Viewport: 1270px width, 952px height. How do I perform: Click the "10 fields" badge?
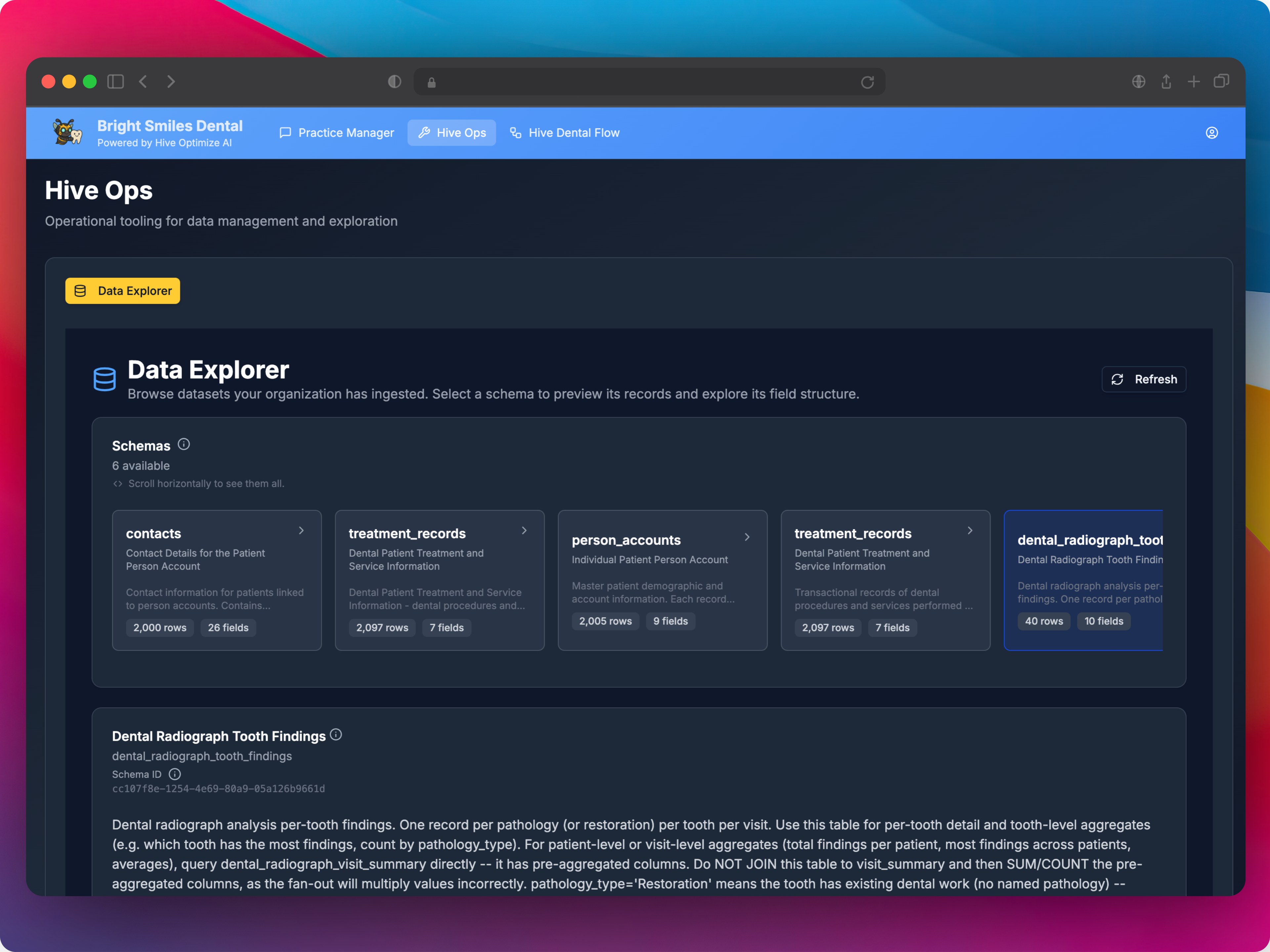pos(1104,621)
